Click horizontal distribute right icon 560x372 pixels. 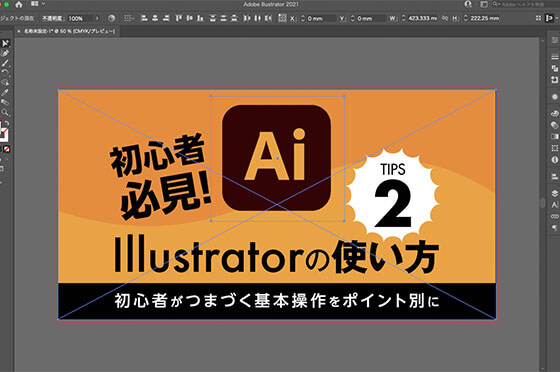coord(268,18)
